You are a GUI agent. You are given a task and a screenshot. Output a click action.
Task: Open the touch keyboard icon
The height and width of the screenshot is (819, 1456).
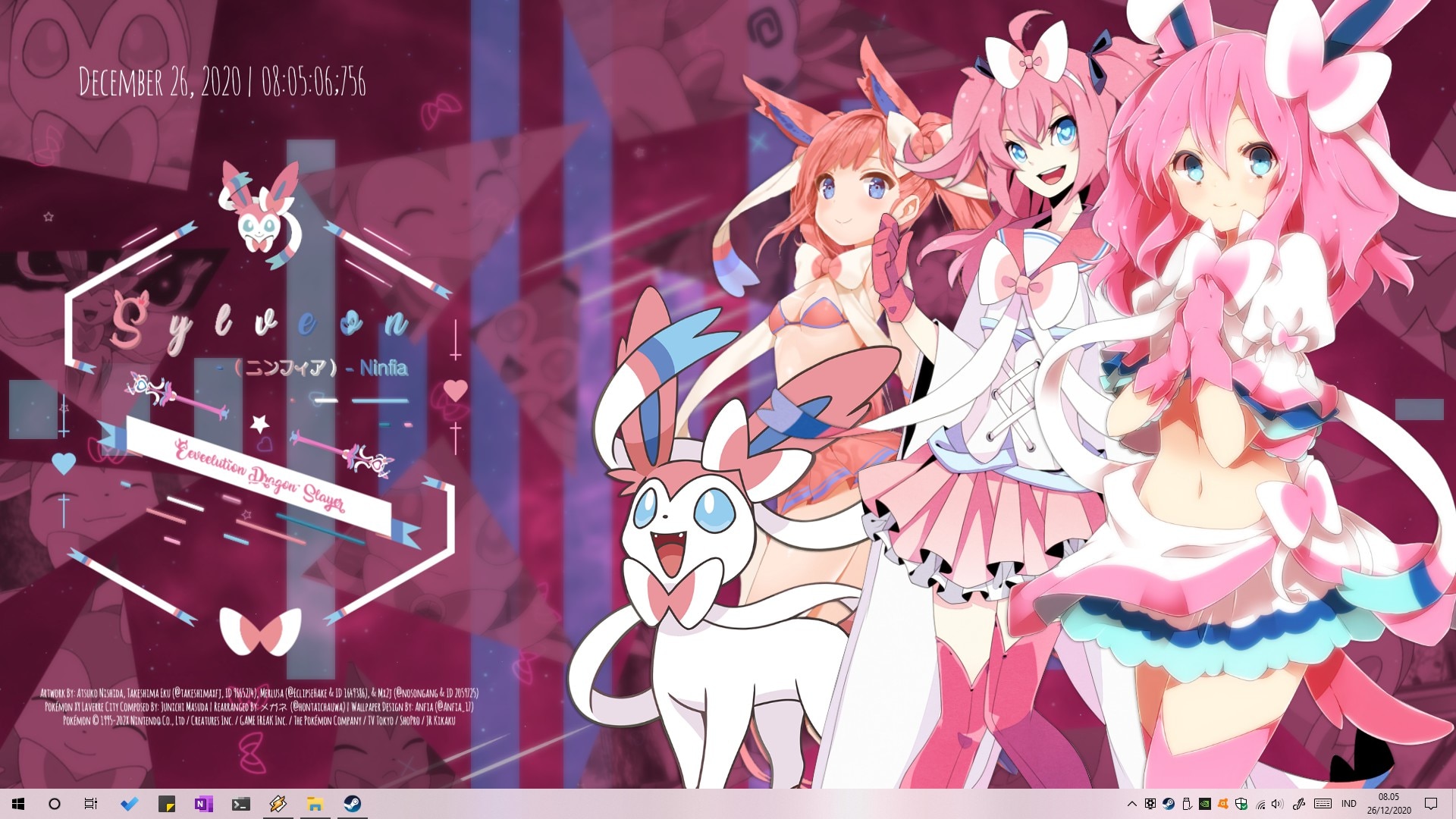1323,804
